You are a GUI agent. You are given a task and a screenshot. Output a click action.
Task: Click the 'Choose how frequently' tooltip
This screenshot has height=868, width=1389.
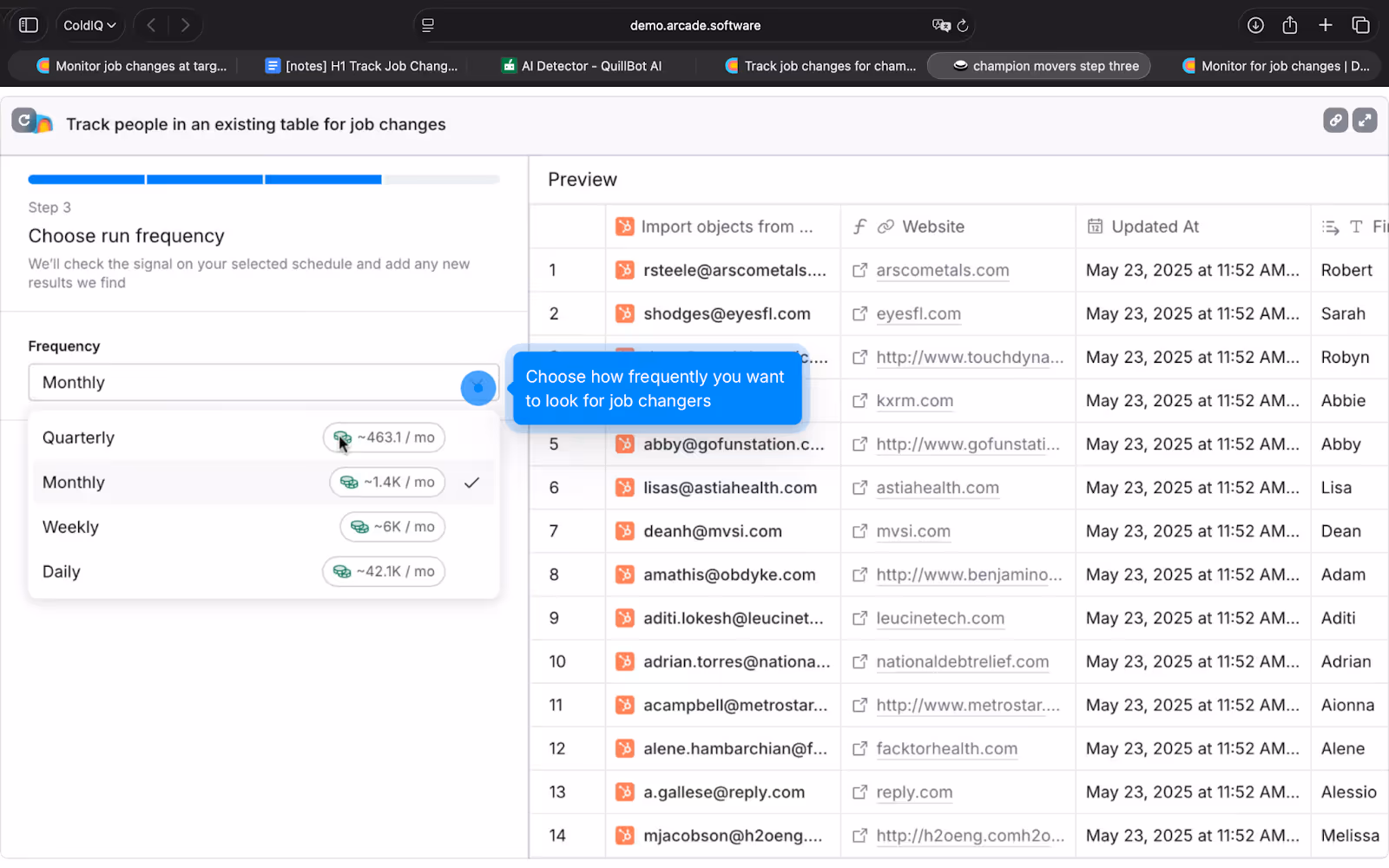tap(657, 389)
